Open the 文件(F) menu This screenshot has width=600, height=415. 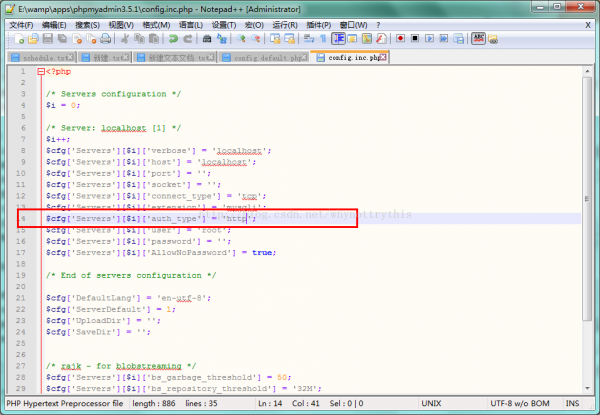pos(21,25)
